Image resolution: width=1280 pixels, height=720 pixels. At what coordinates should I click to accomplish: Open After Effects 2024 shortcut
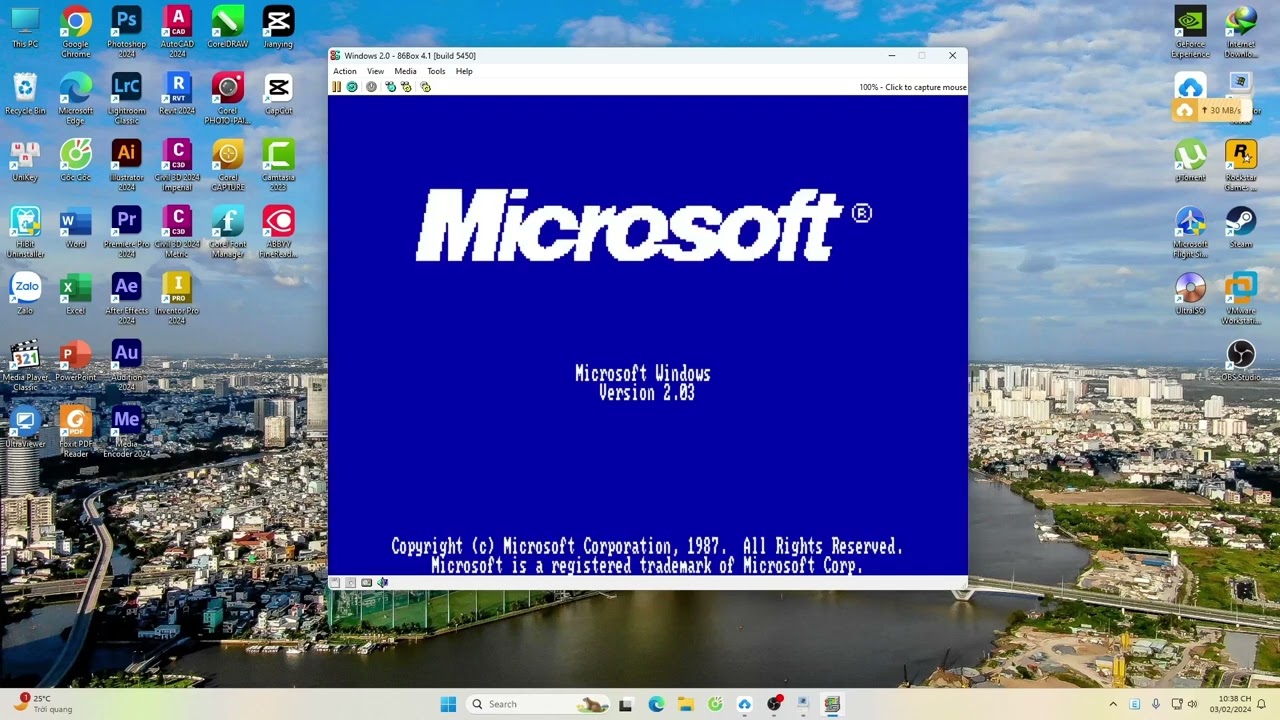[126, 298]
